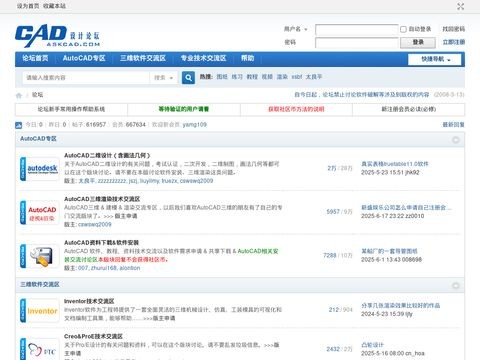Screen dimensions: 480x360
Task: Open last post 真实表格truetable11.0软件
Action: pos(395,164)
